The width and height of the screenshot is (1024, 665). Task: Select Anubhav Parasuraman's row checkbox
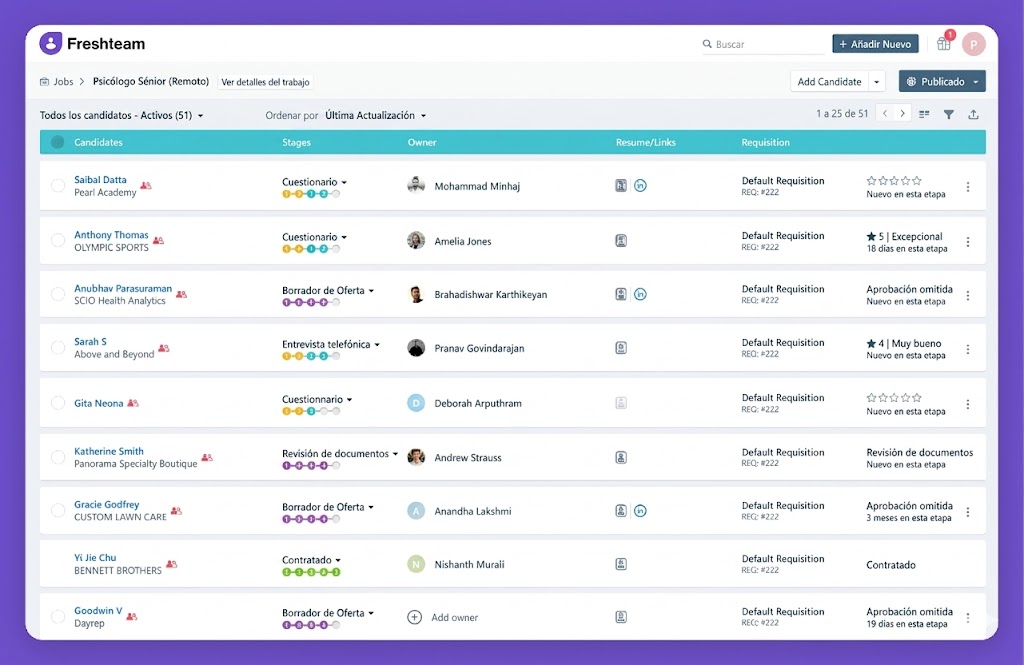point(58,294)
